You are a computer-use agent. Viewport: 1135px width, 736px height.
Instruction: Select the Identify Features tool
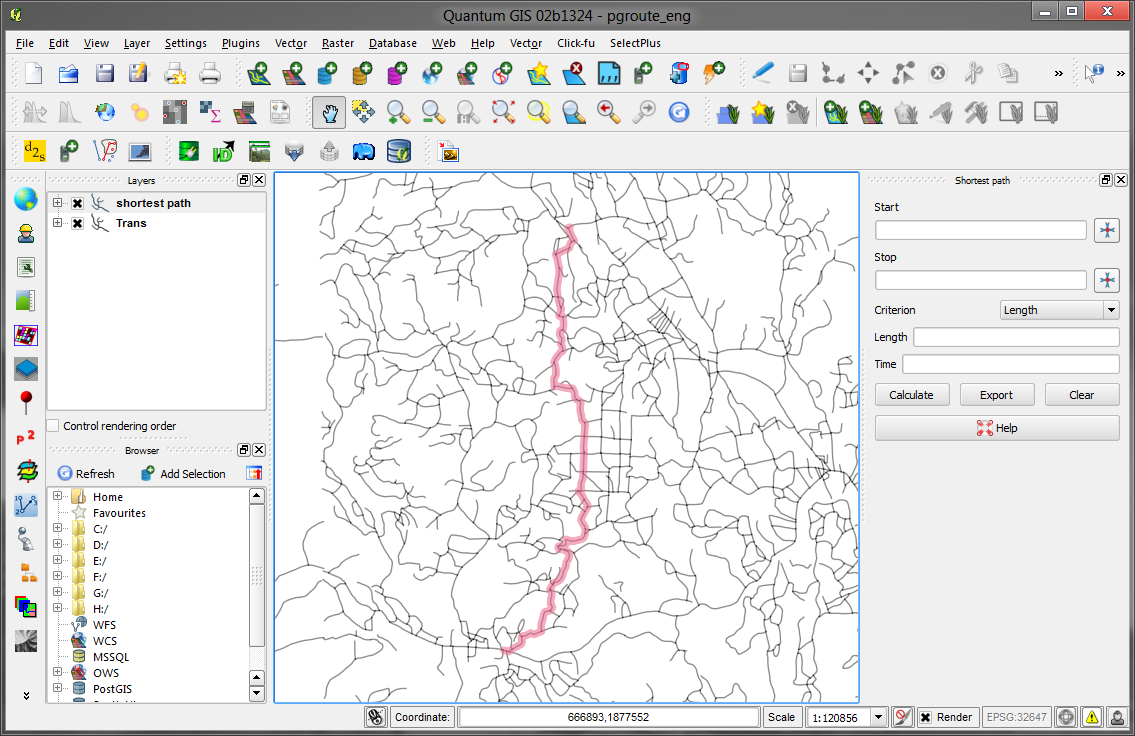click(1095, 73)
